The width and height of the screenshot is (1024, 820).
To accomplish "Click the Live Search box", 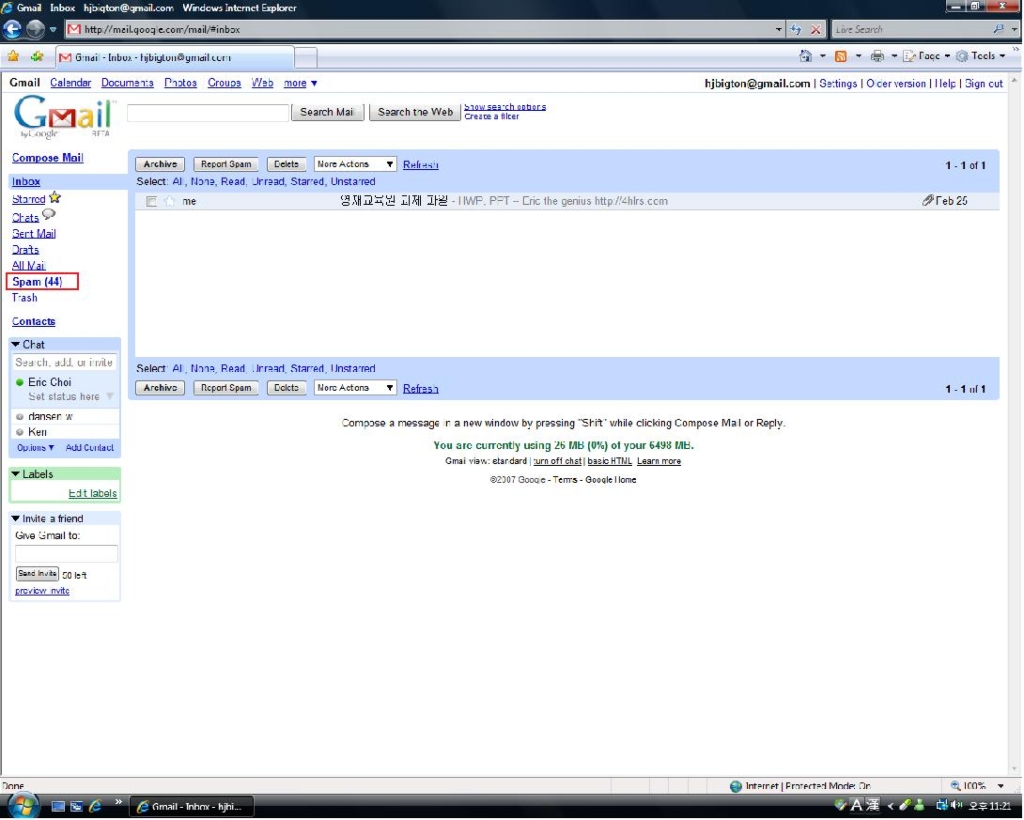I will click(x=910, y=29).
